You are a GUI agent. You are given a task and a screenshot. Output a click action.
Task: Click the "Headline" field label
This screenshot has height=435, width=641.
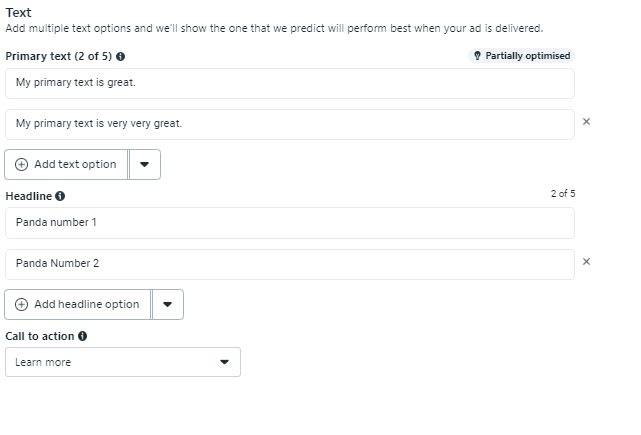[28, 196]
